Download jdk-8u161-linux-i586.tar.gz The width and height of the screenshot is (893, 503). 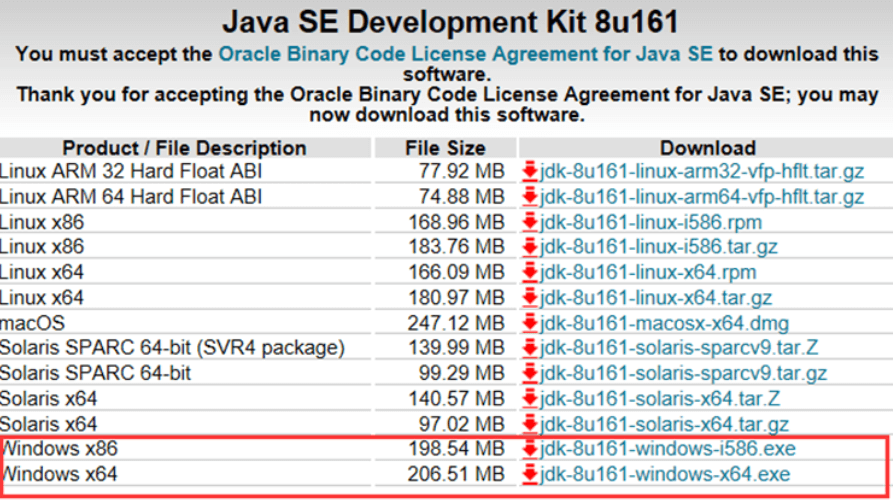pyautogui.click(x=658, y=247)
